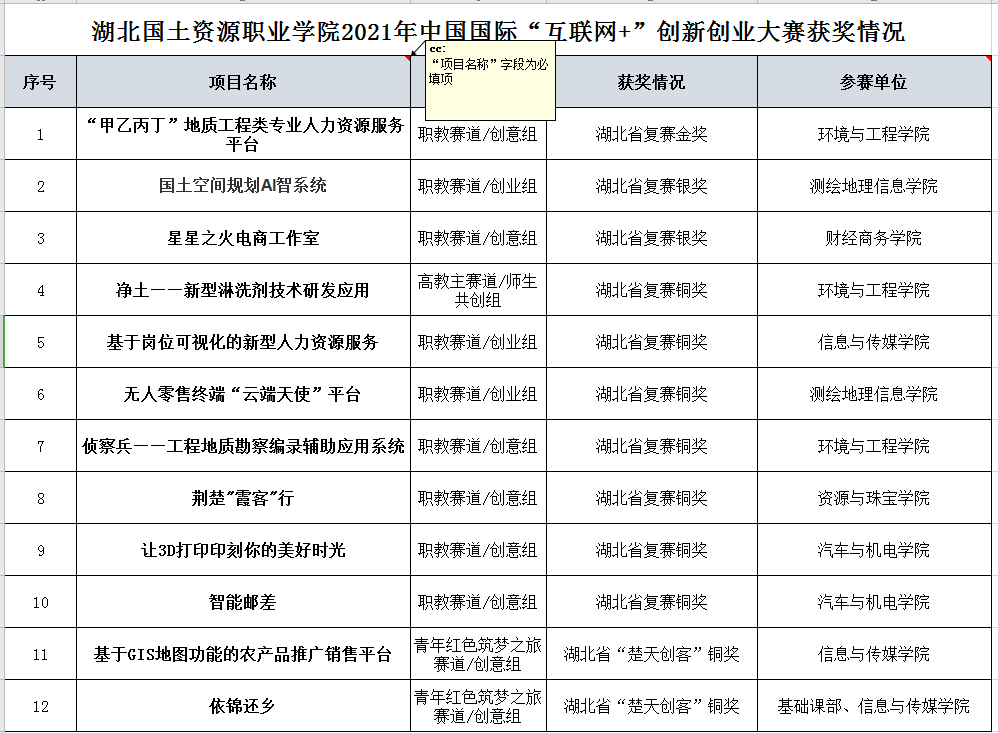Select project cell 让3D打印印刻你的美好时光
Screen dimensions: 998x733
click(243, 550)
